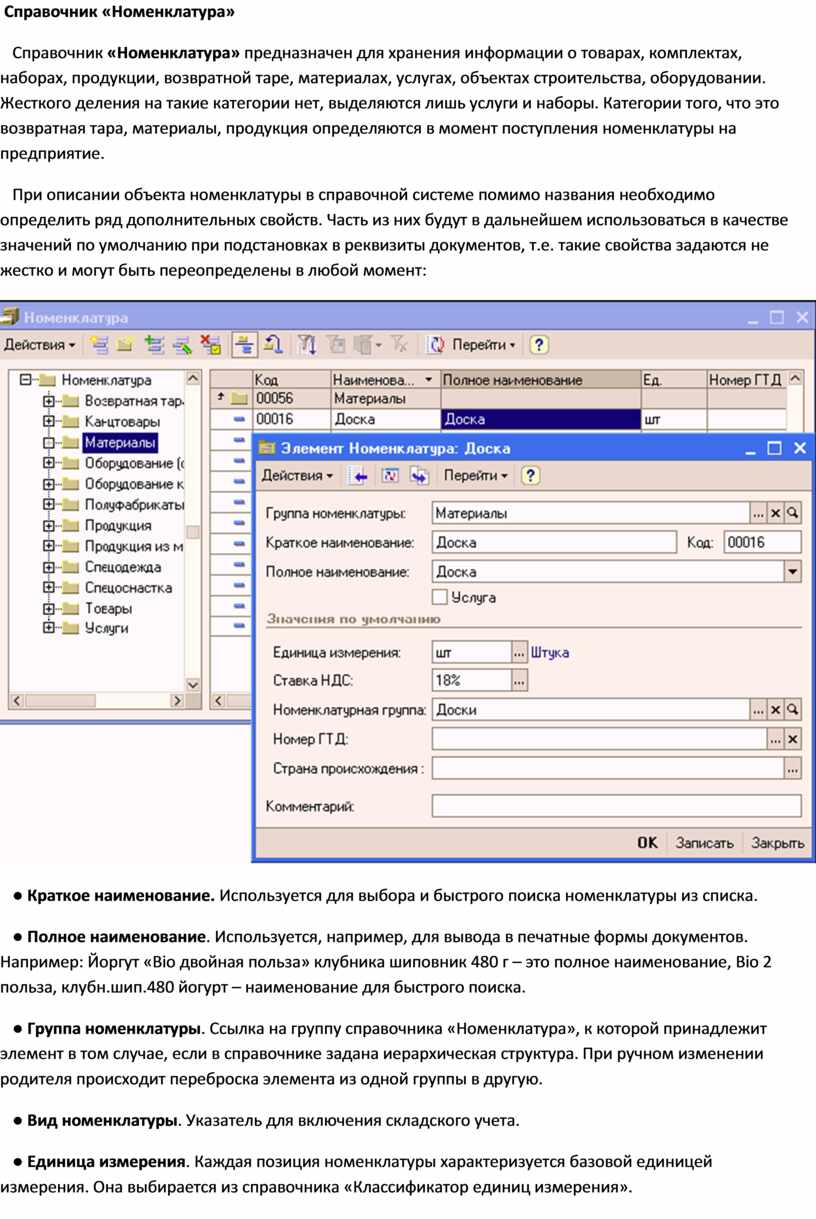Click the list's vertical scrollbar up arrow
The height and width of the screenshot is (1219, 816).
click(x=796, y=380)
